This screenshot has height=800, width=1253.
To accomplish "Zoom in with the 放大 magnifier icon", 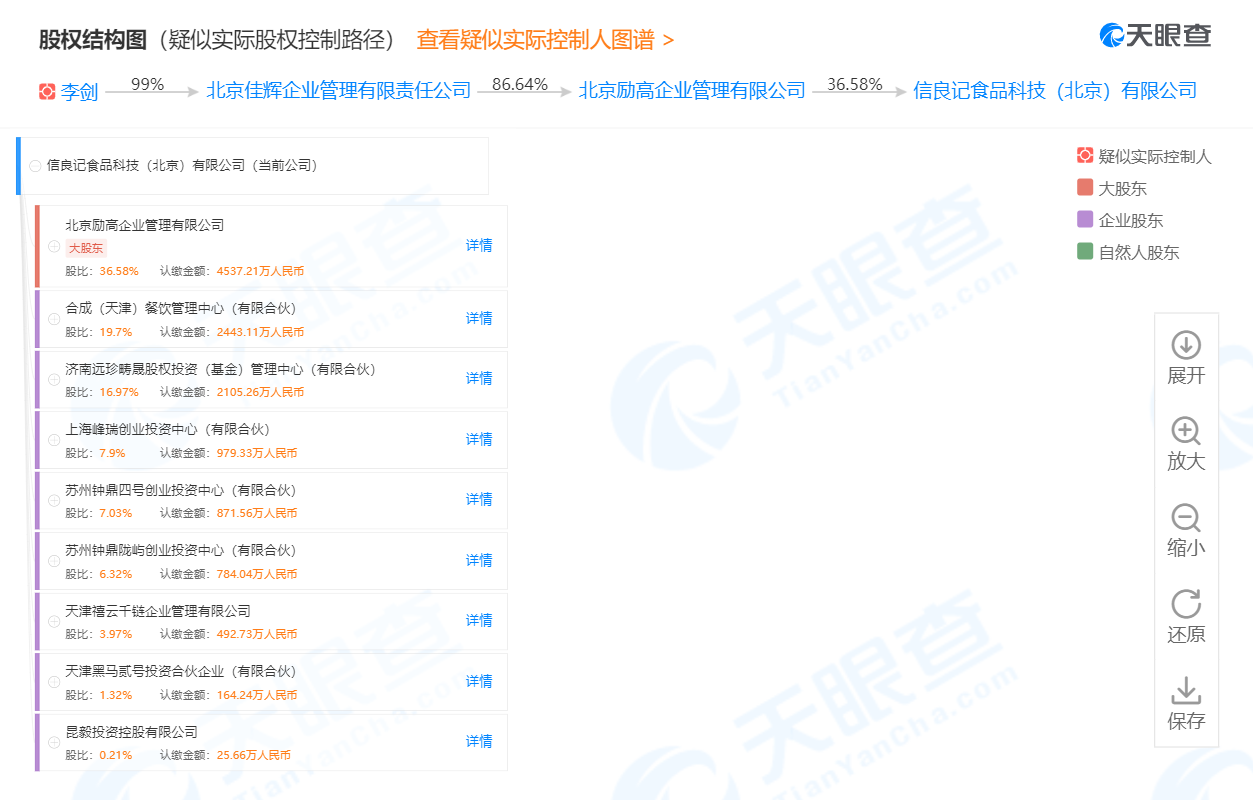I will (x=1186, y=432).
